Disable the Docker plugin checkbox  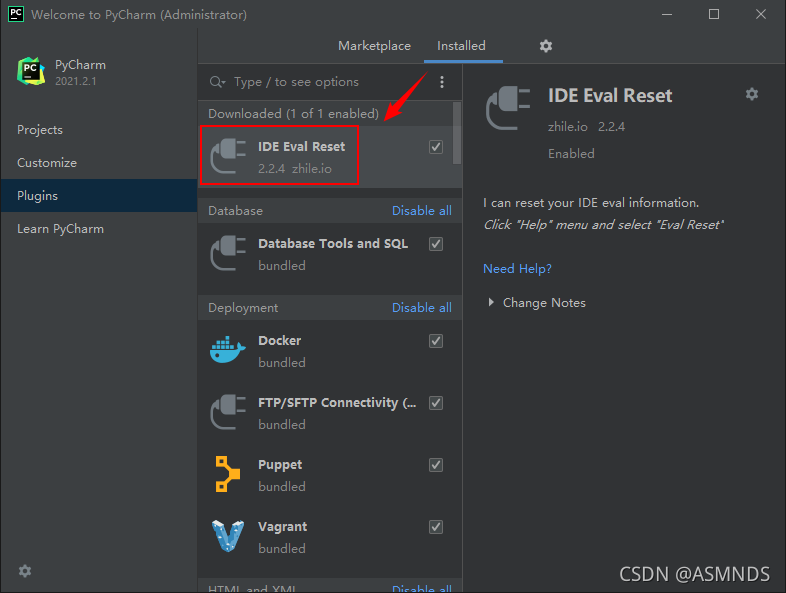click(436, 341)
